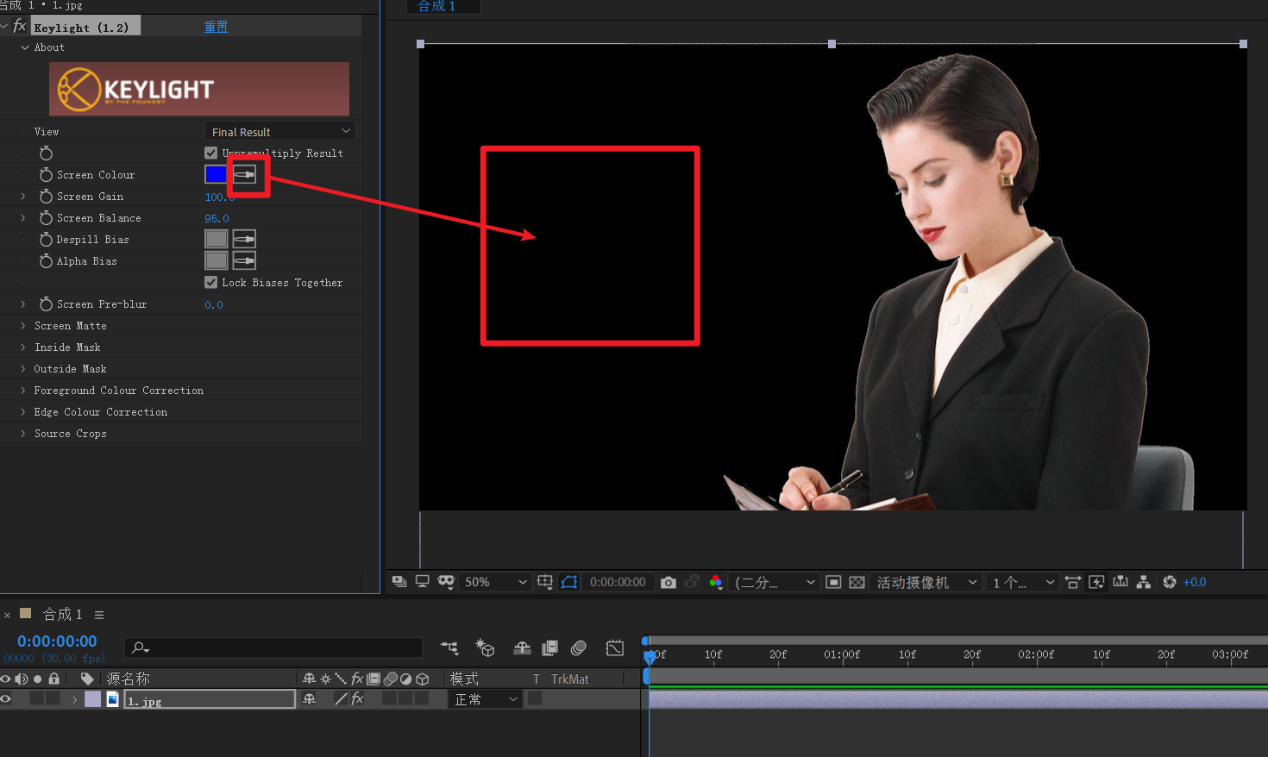Click the 模式 column header
The width and height of the screenshot is (1268, 757).
(x=464, y=679)
